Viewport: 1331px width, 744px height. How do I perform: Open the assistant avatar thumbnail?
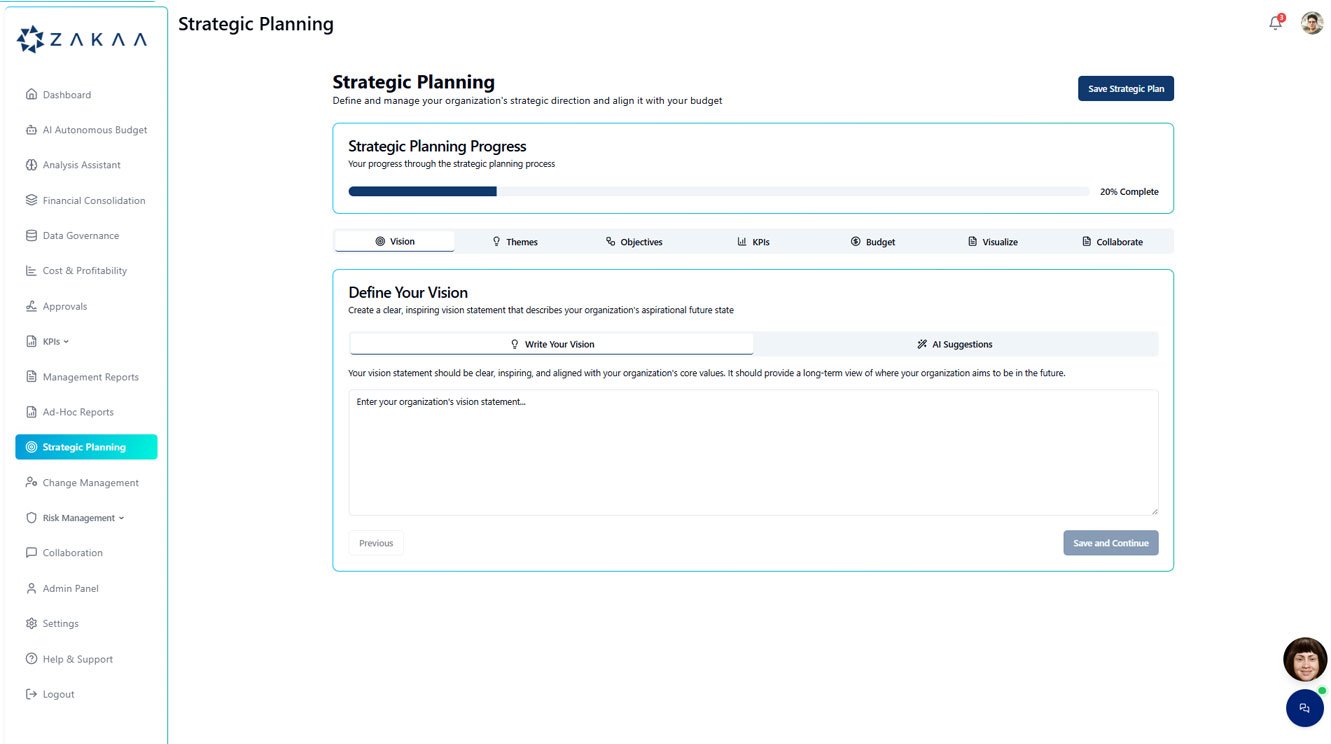[x=1305, y=660]
